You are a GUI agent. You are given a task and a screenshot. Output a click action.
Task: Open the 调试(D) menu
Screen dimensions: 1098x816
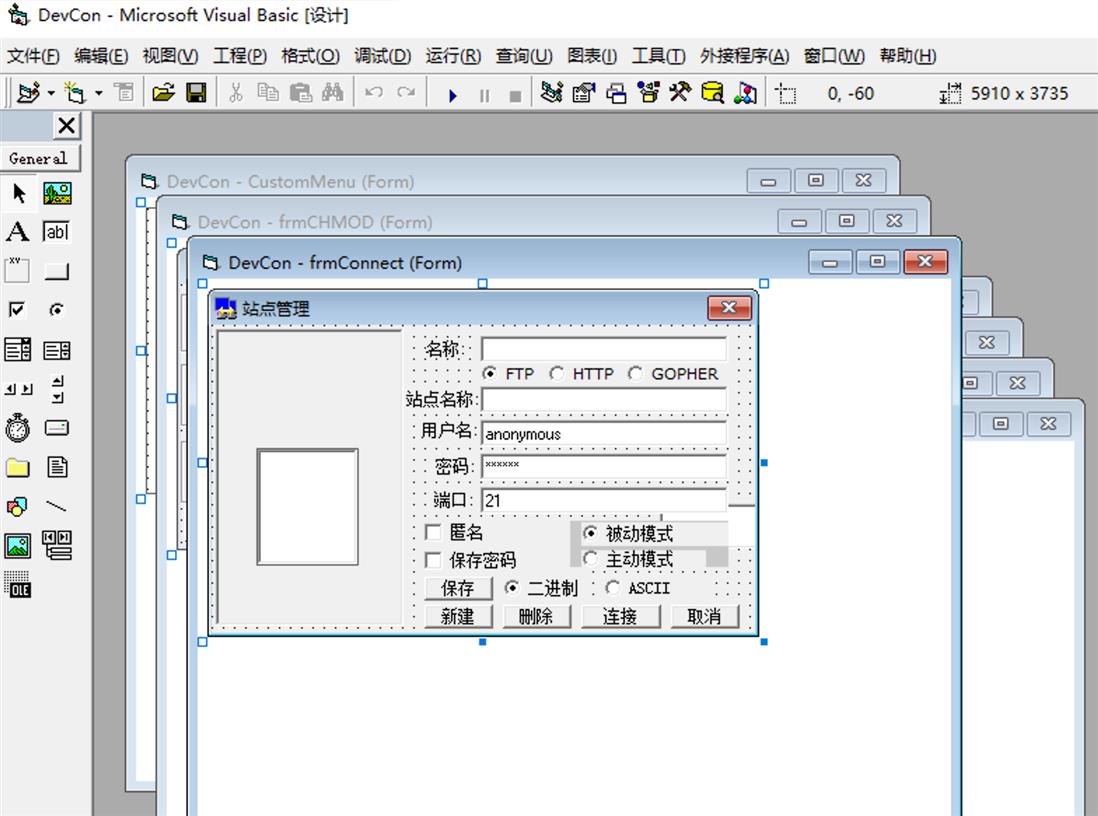tap(382, 55)
